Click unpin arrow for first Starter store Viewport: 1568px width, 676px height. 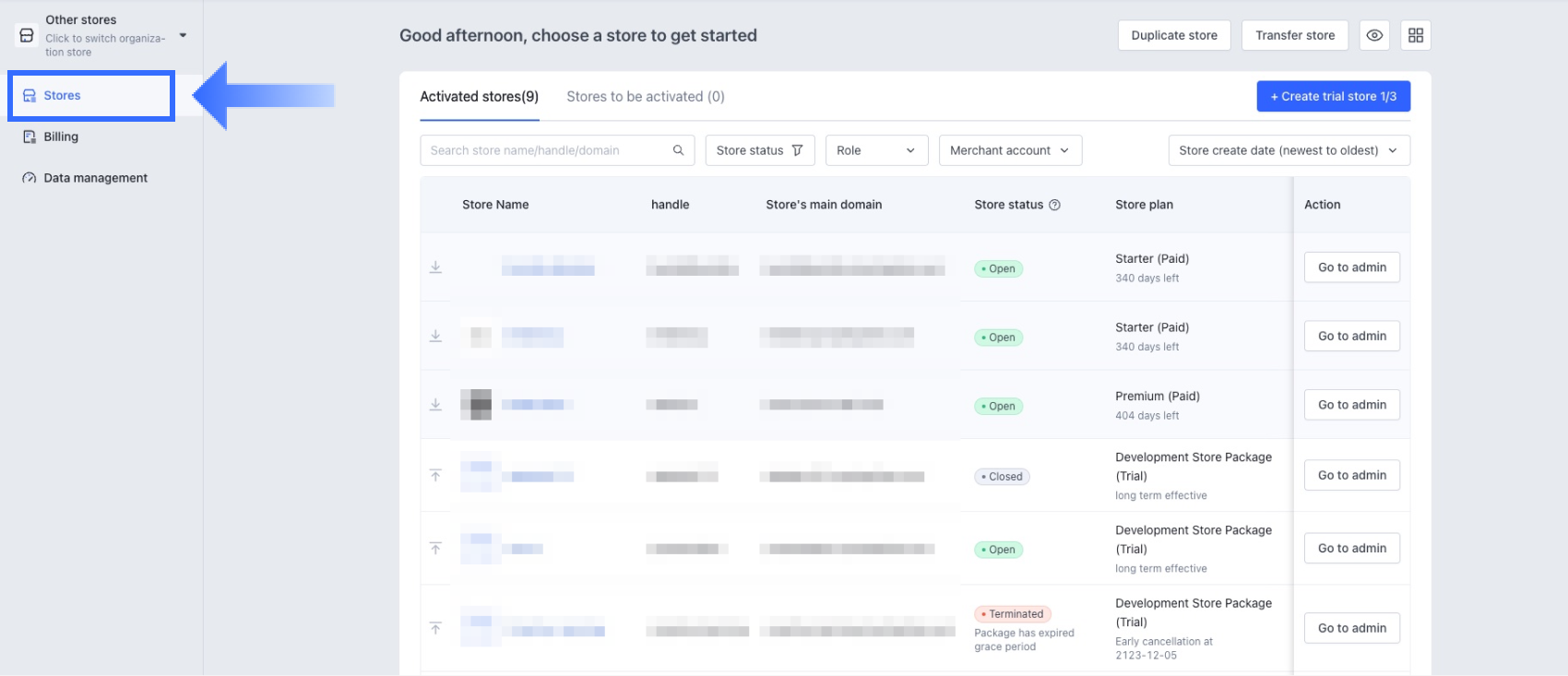[435, 267]
